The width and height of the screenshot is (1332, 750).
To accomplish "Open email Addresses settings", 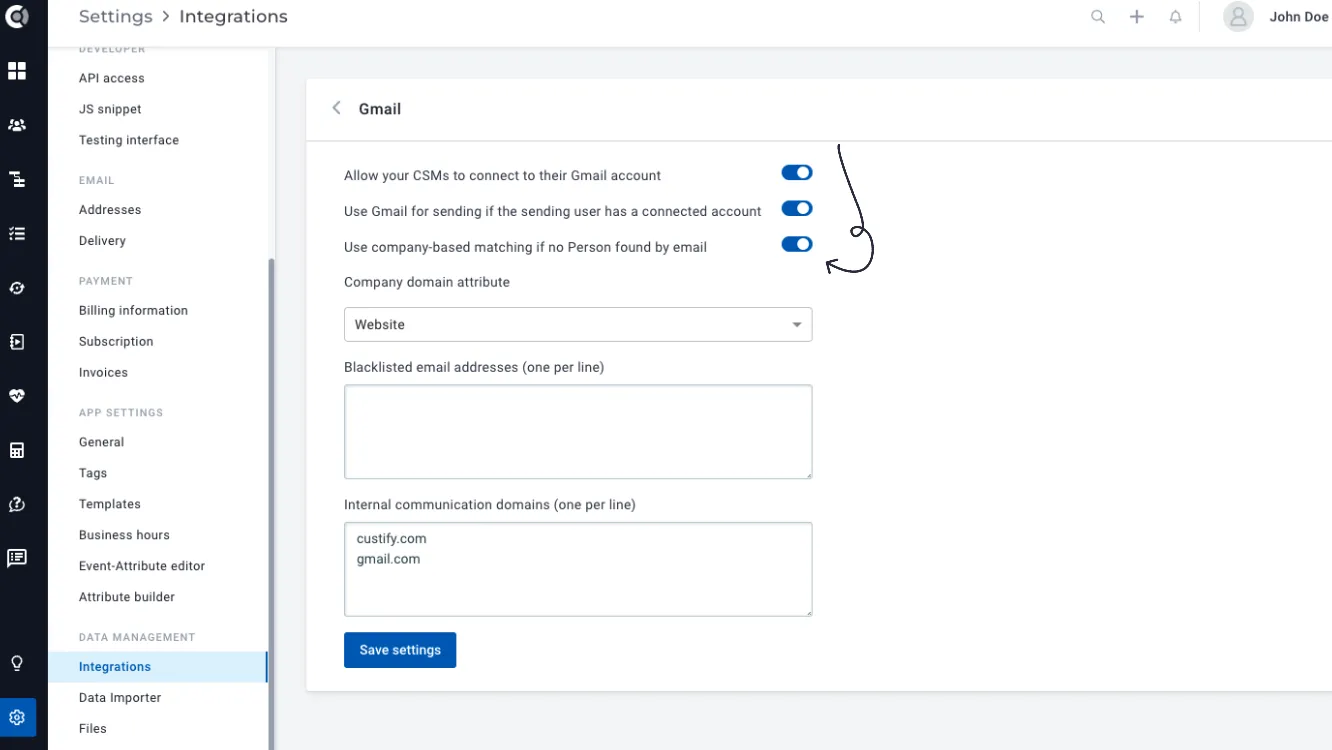I will tap(110, 210).
